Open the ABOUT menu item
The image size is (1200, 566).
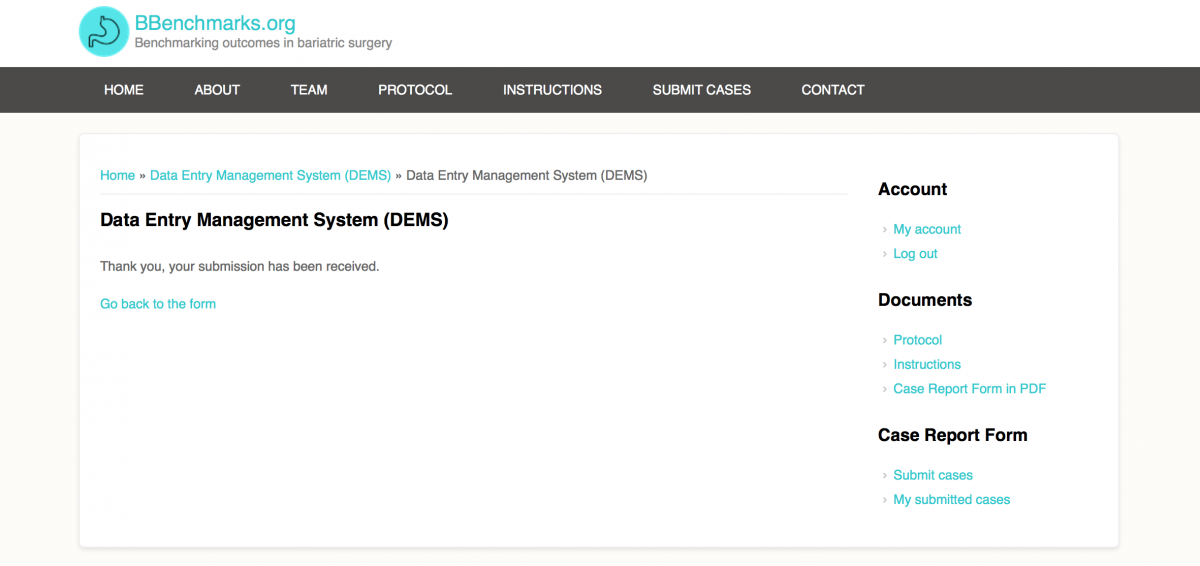pos(217,90)
